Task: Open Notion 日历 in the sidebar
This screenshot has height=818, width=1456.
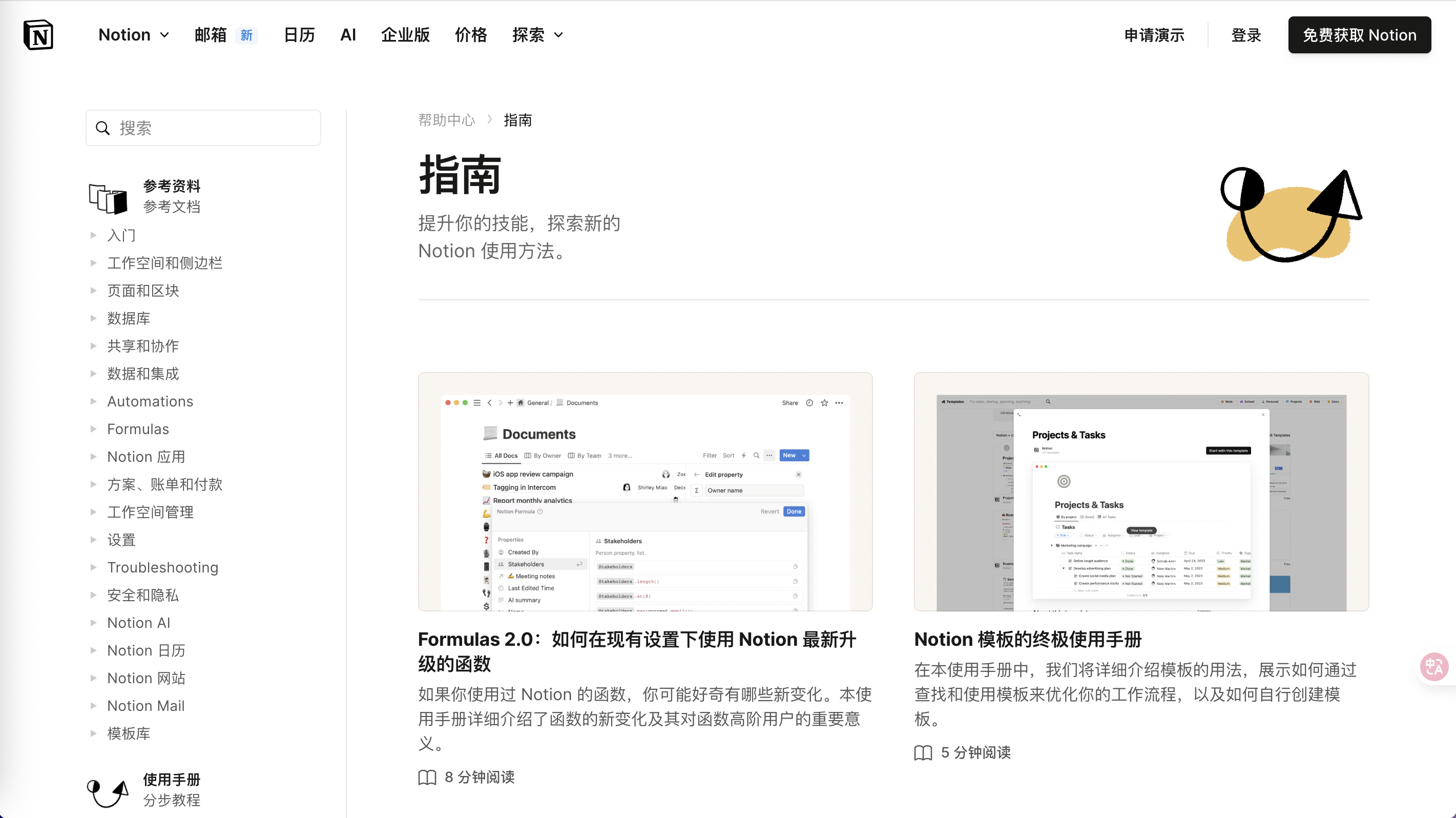Action: point(146,651)
